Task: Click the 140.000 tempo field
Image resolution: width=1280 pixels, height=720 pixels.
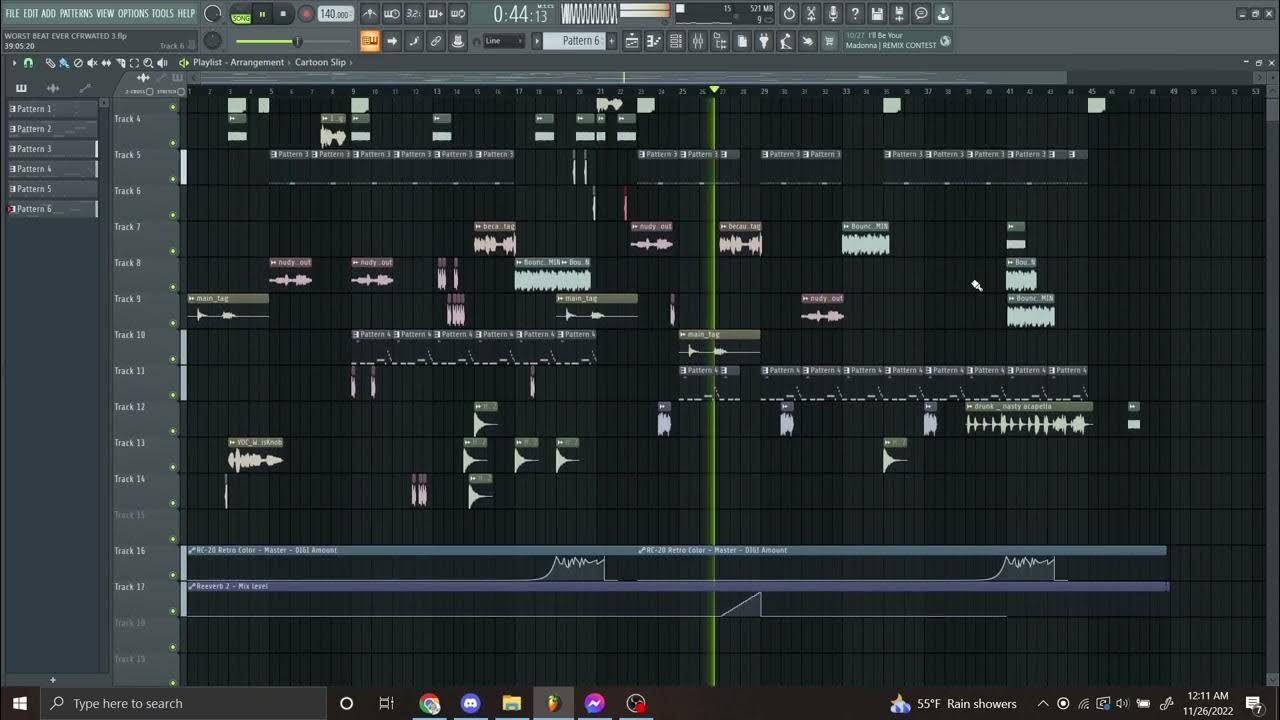Action: tap(336, 14)
